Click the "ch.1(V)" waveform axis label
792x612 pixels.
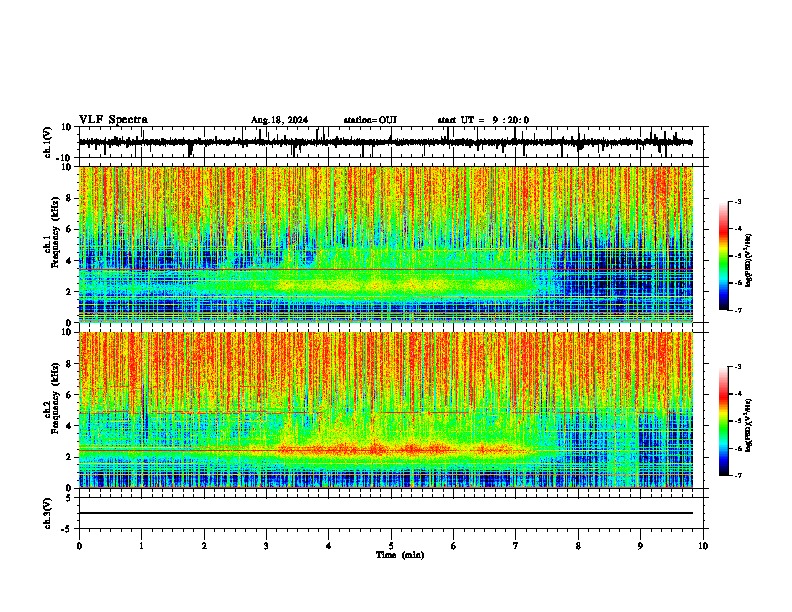(x=48, y=142)
